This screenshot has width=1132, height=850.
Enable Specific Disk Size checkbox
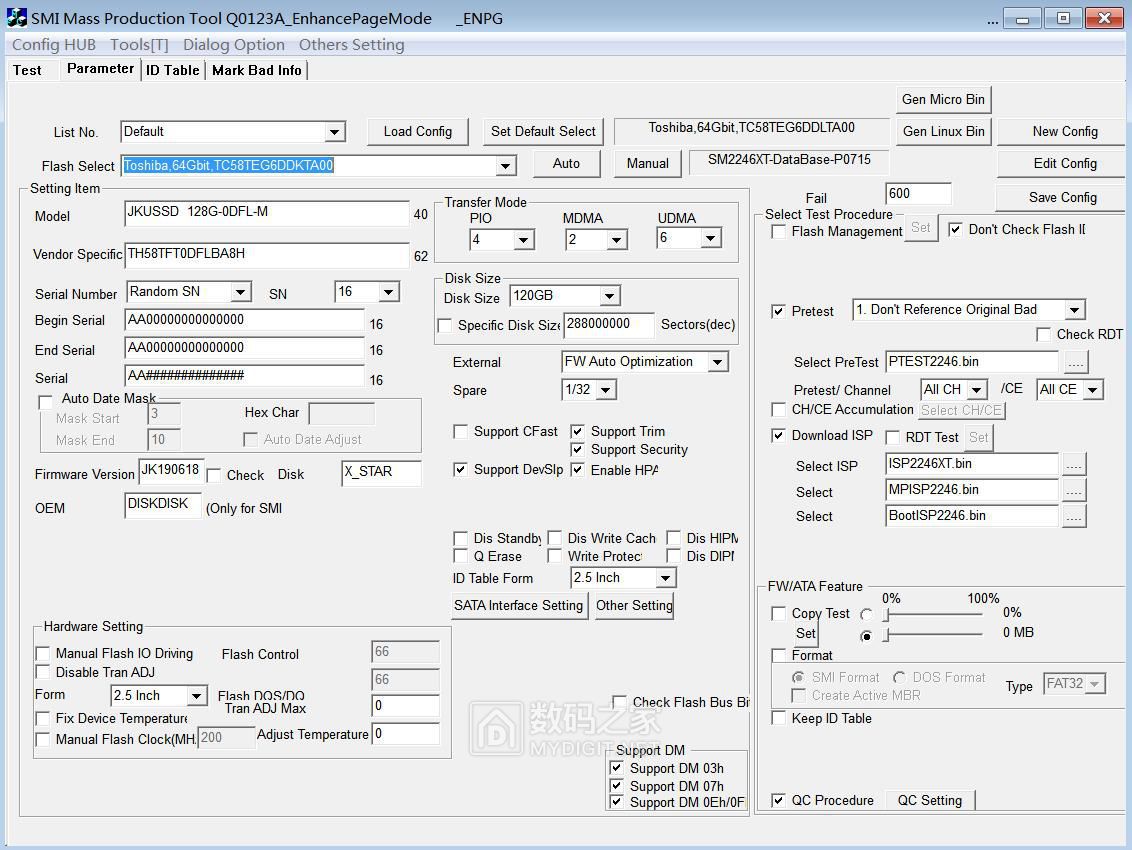(445, 326)
